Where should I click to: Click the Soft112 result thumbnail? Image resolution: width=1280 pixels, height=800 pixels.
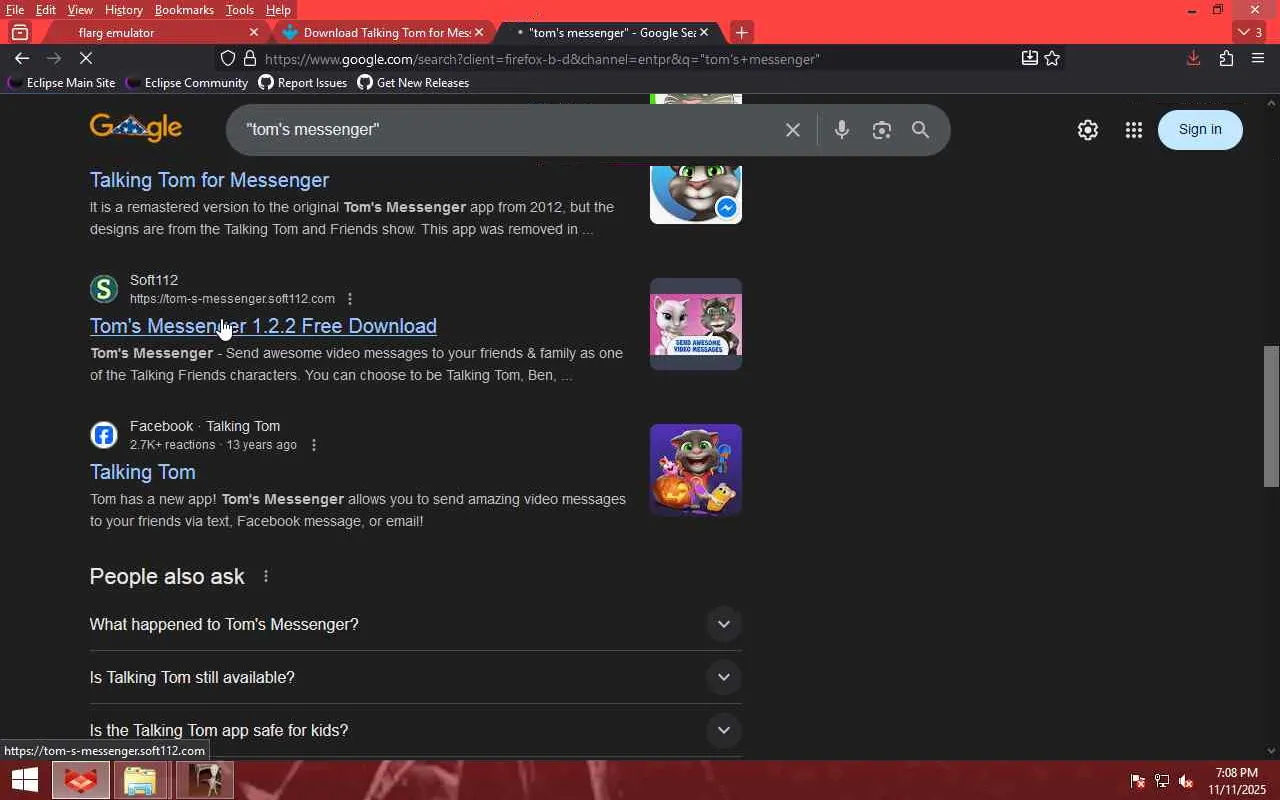(696, 324)
